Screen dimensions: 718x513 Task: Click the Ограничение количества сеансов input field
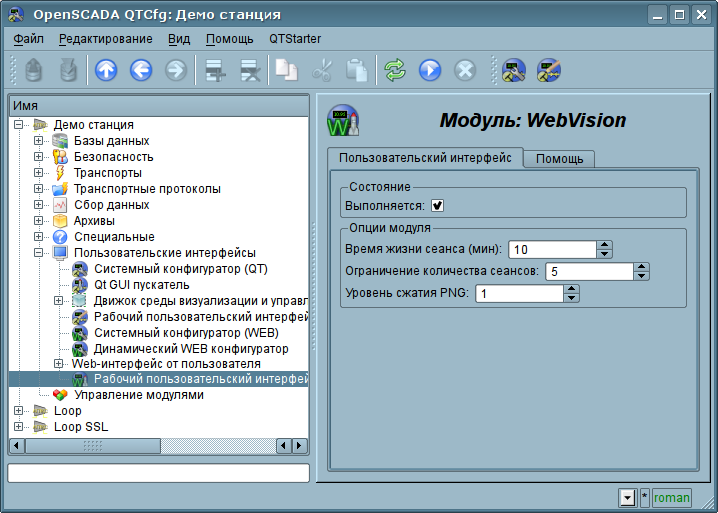tap(589, 272)
